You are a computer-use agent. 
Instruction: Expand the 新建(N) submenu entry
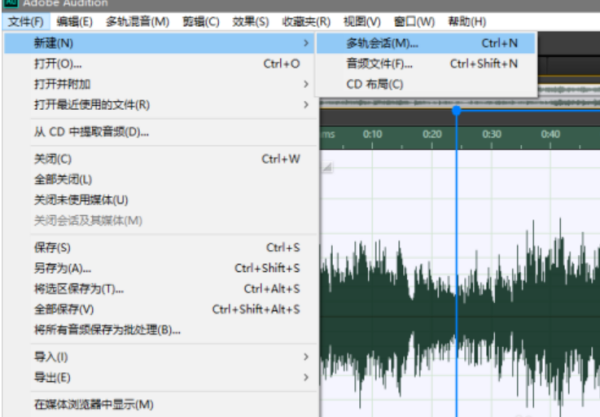[160, 43]
